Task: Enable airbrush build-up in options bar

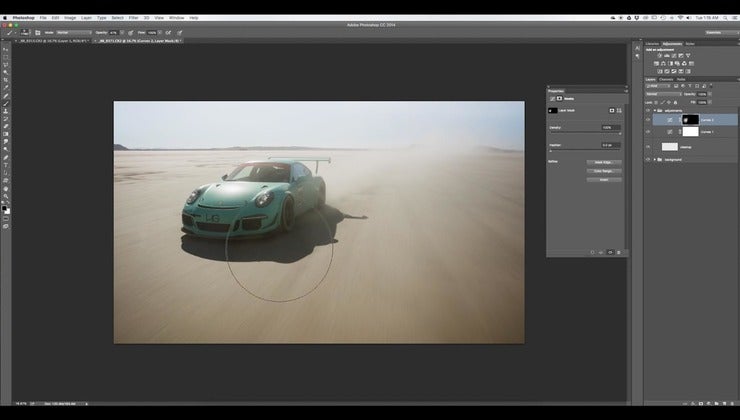Action: [168, 33]
